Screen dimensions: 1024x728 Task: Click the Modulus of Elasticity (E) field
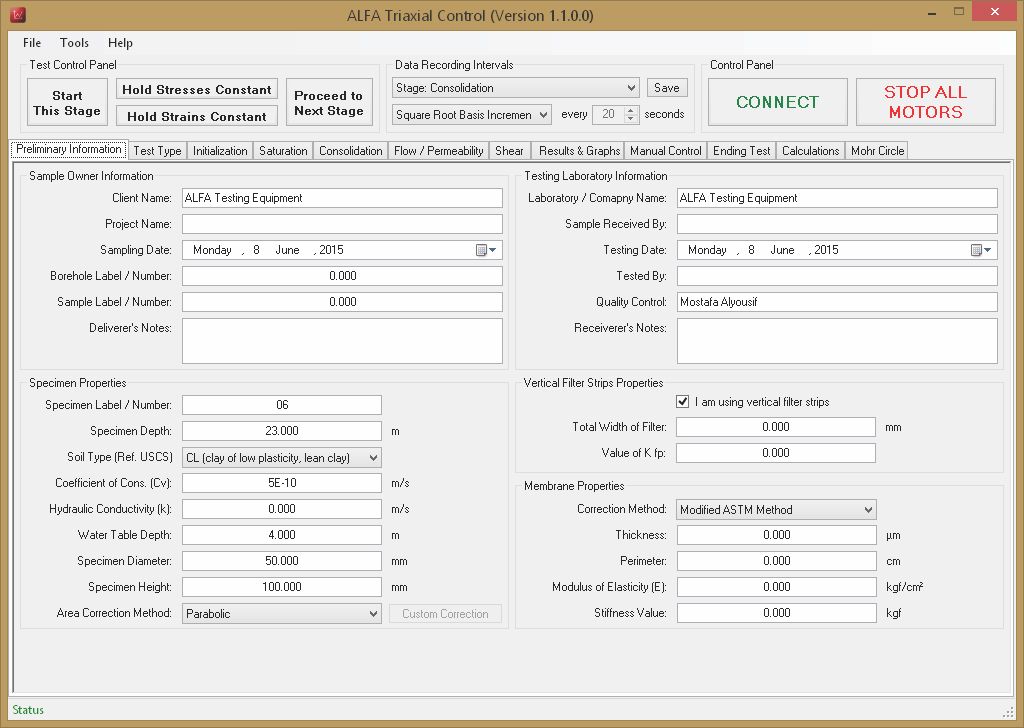(776, 587)
